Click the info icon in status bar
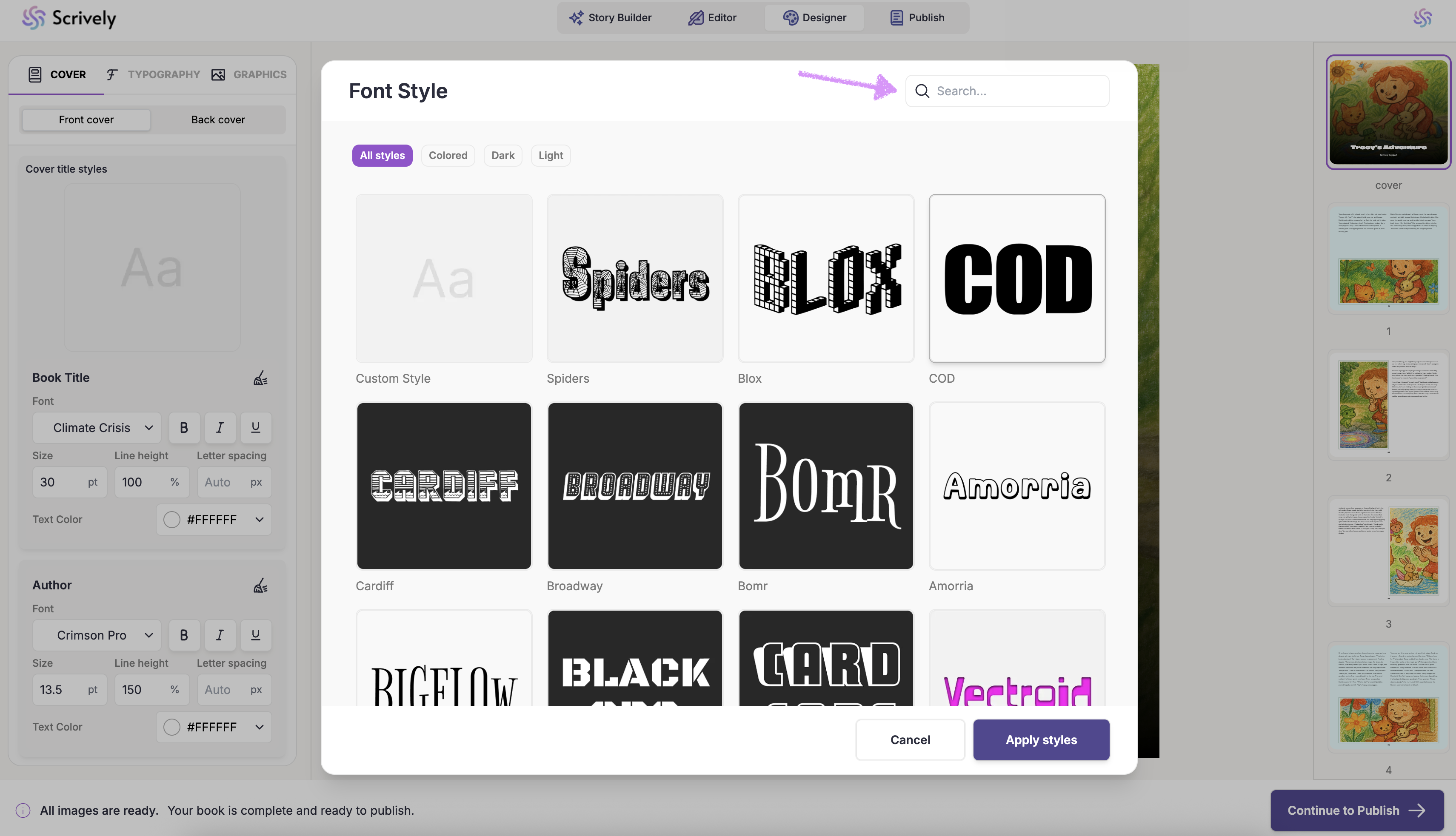The height and width of the screenshot is (836, 1456). [23, 810]
